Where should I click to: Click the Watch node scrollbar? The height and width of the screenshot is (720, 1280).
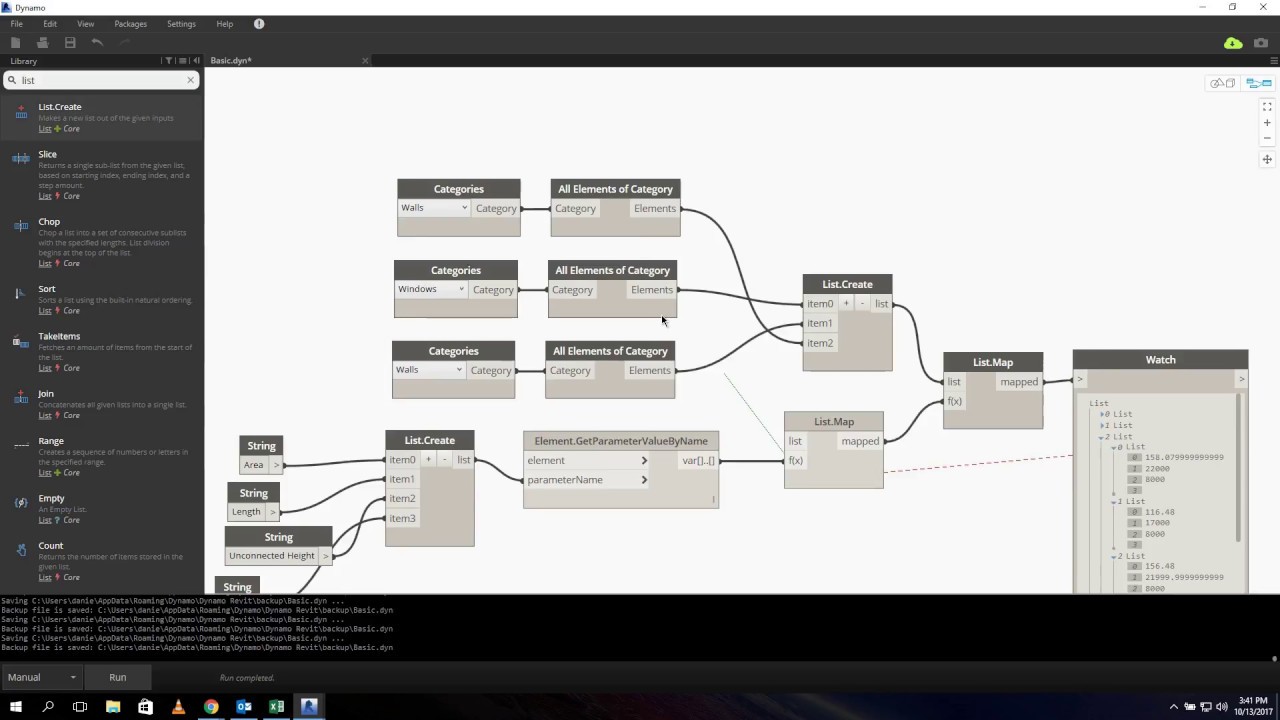pos(1239,470)
